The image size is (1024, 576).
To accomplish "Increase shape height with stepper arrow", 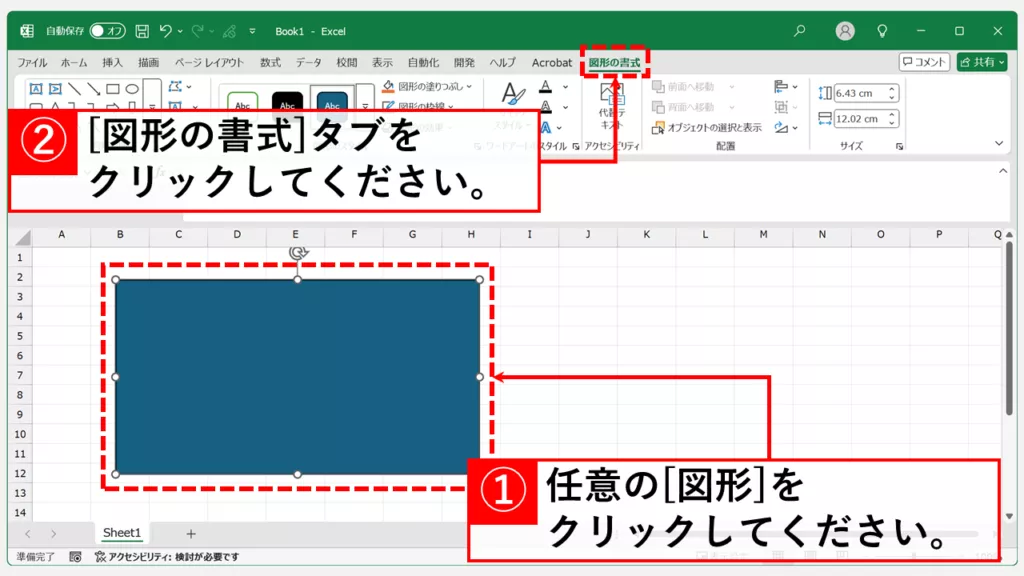I will (x=892, y=89).
